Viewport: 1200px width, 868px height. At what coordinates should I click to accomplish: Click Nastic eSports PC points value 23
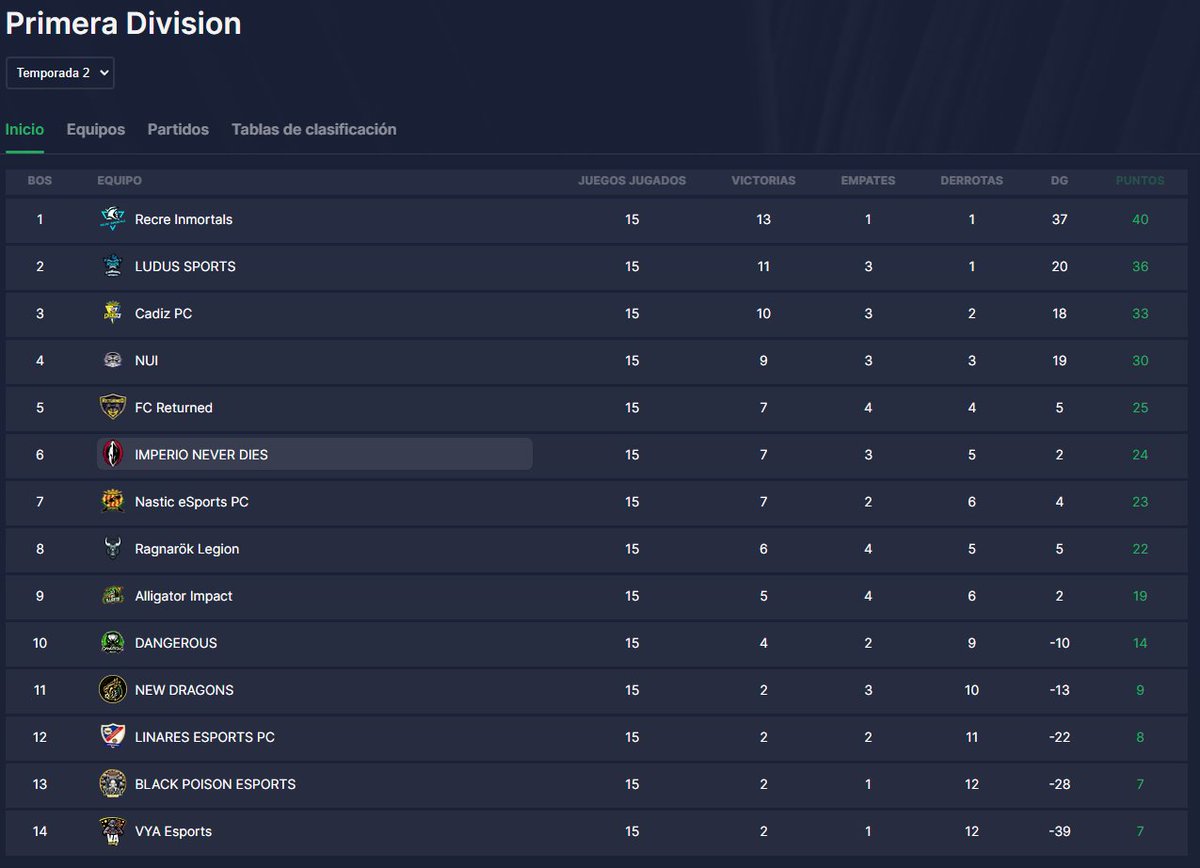pos(1140,501)
